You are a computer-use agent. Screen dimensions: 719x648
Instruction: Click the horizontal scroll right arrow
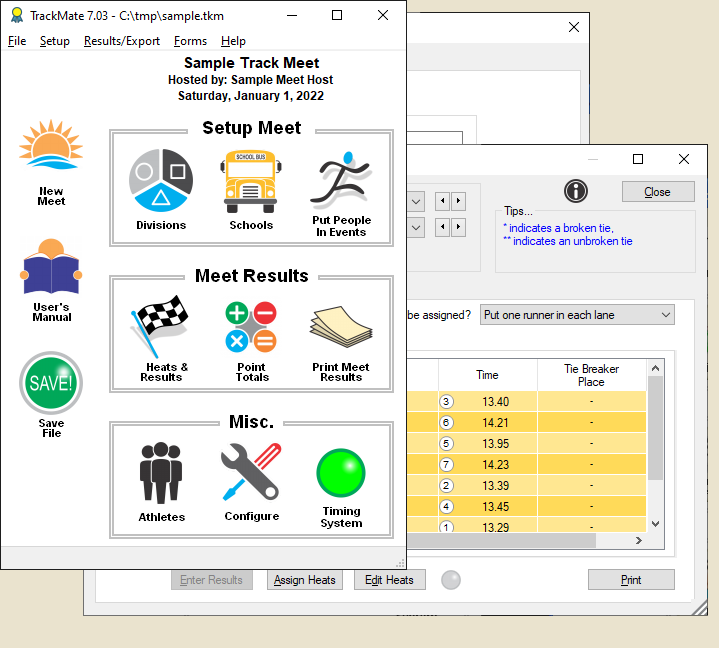[639, 541]
